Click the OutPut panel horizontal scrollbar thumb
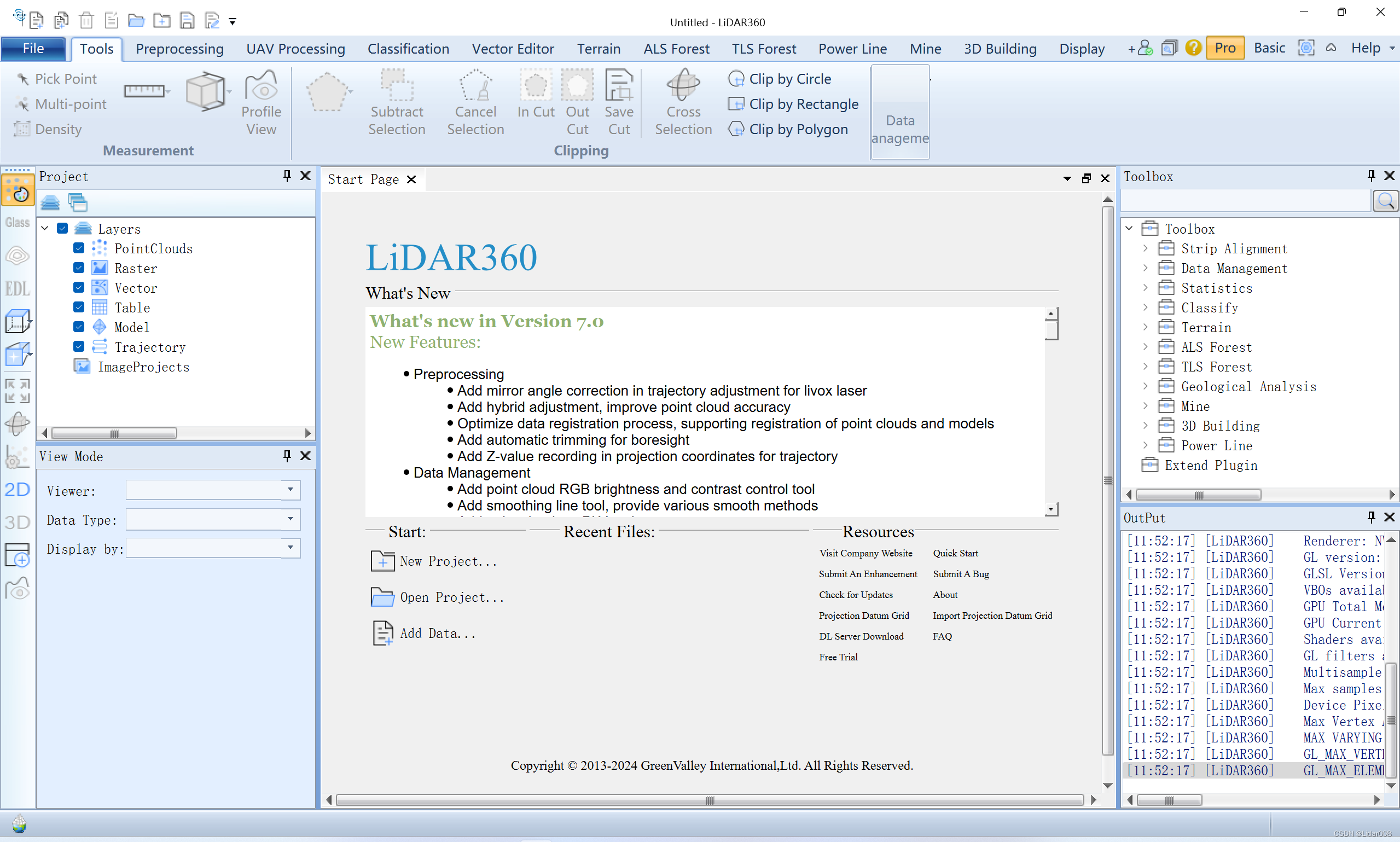 coord(1169,800)
